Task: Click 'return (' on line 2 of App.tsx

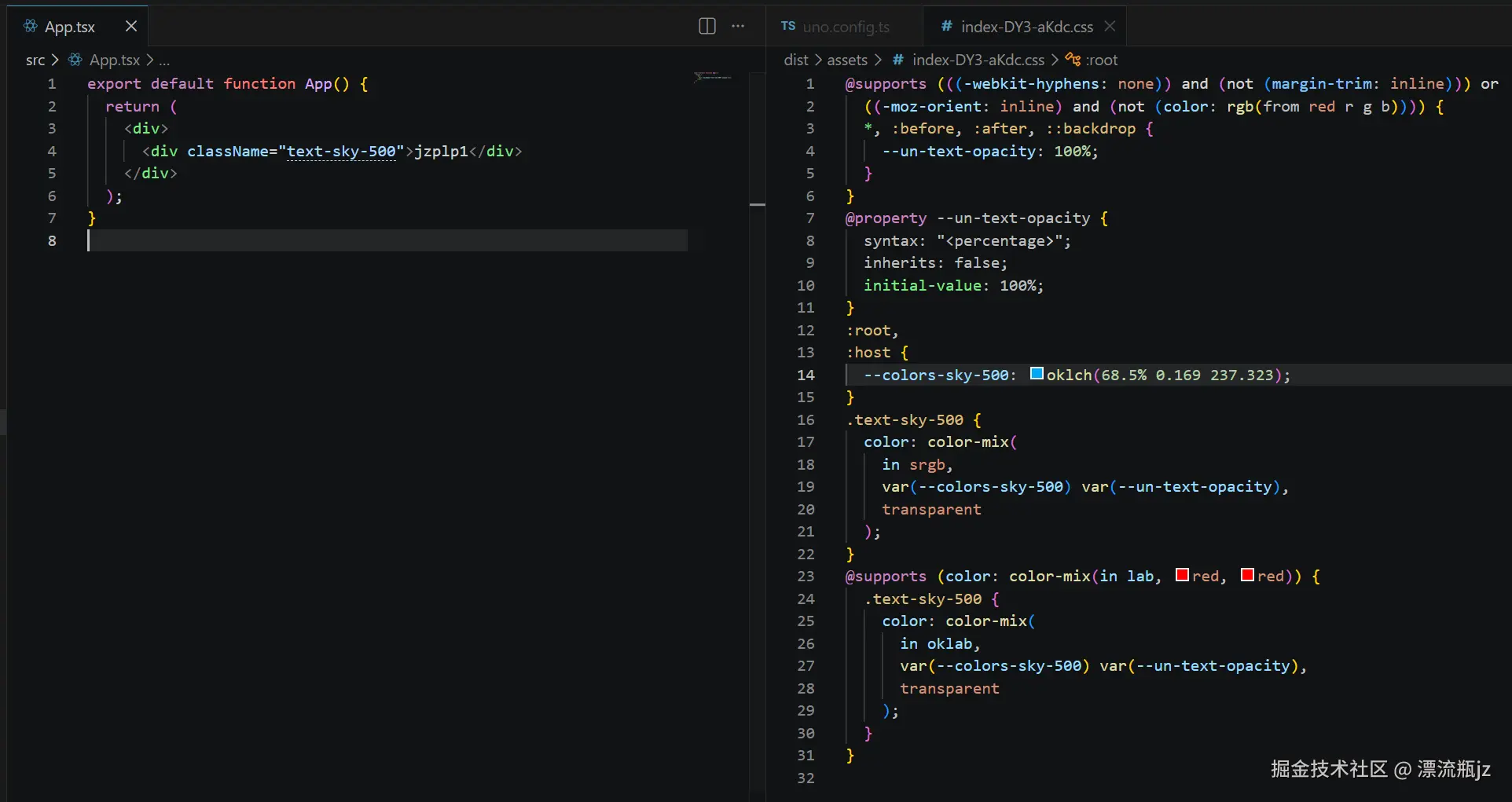Action: [141, 106]
